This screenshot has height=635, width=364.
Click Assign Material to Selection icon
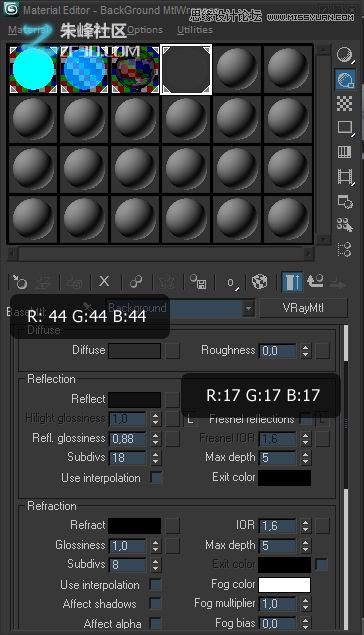pos(74,282)
